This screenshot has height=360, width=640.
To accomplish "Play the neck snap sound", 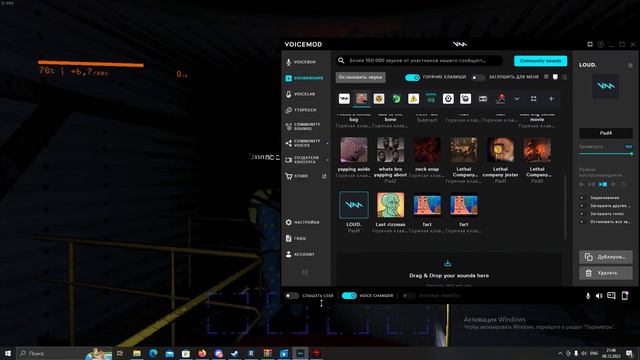I will (427, 150).
